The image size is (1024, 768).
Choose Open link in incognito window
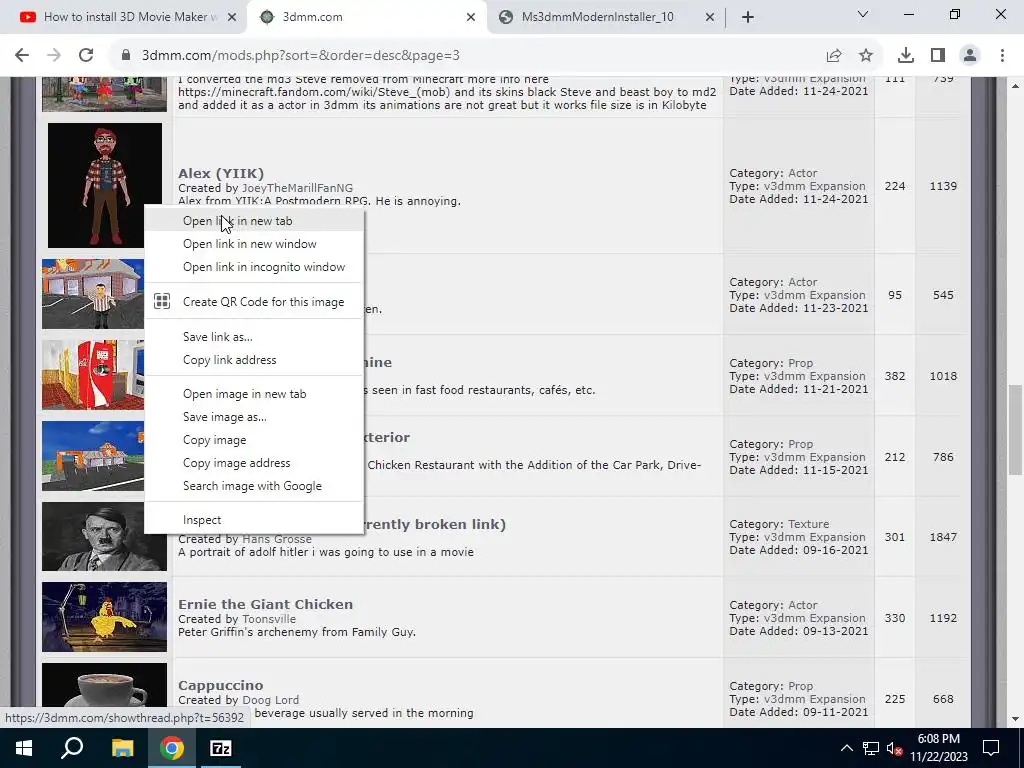[x=254, y=266]
